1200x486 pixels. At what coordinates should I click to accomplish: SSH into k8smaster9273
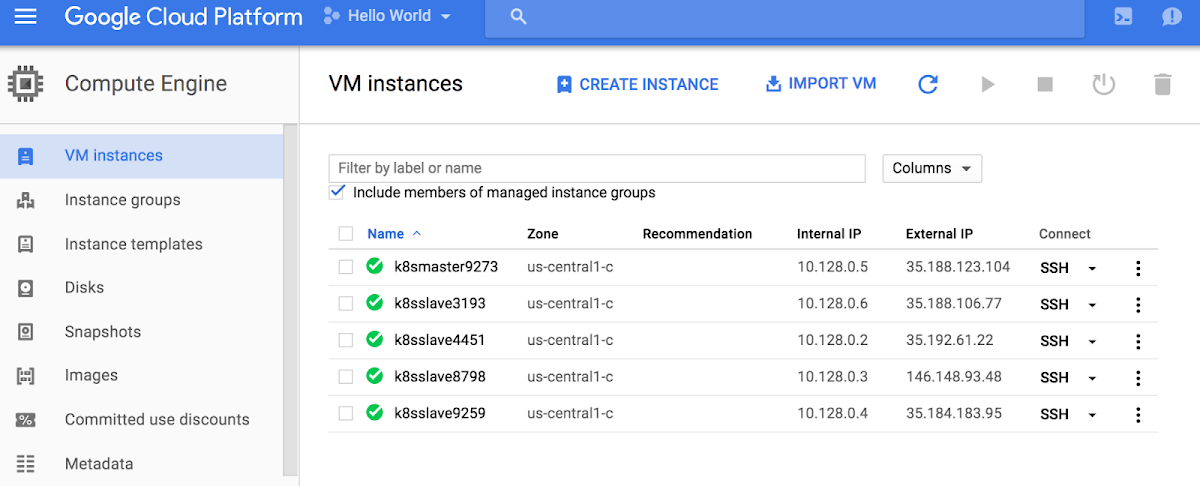coord(1054,268)
